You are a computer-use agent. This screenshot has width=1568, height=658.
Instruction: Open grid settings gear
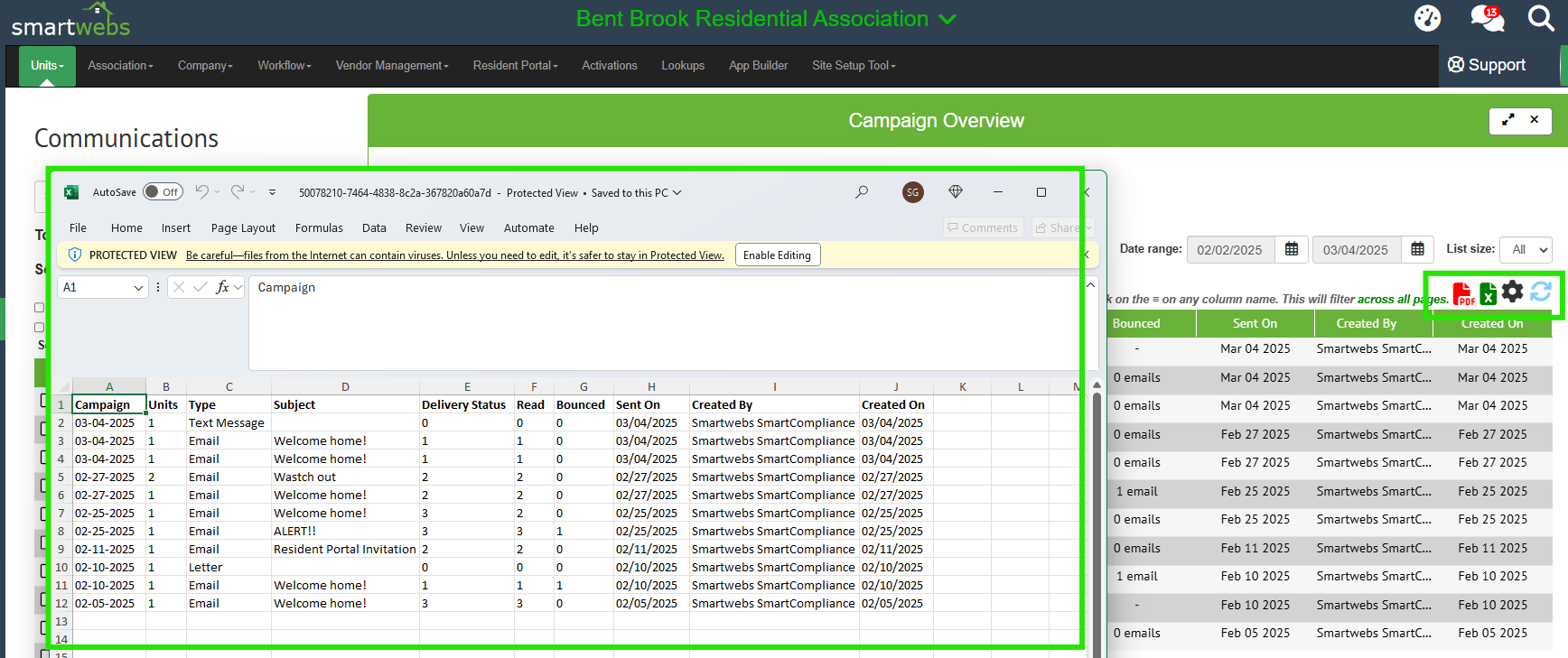tap(1513, 291)
